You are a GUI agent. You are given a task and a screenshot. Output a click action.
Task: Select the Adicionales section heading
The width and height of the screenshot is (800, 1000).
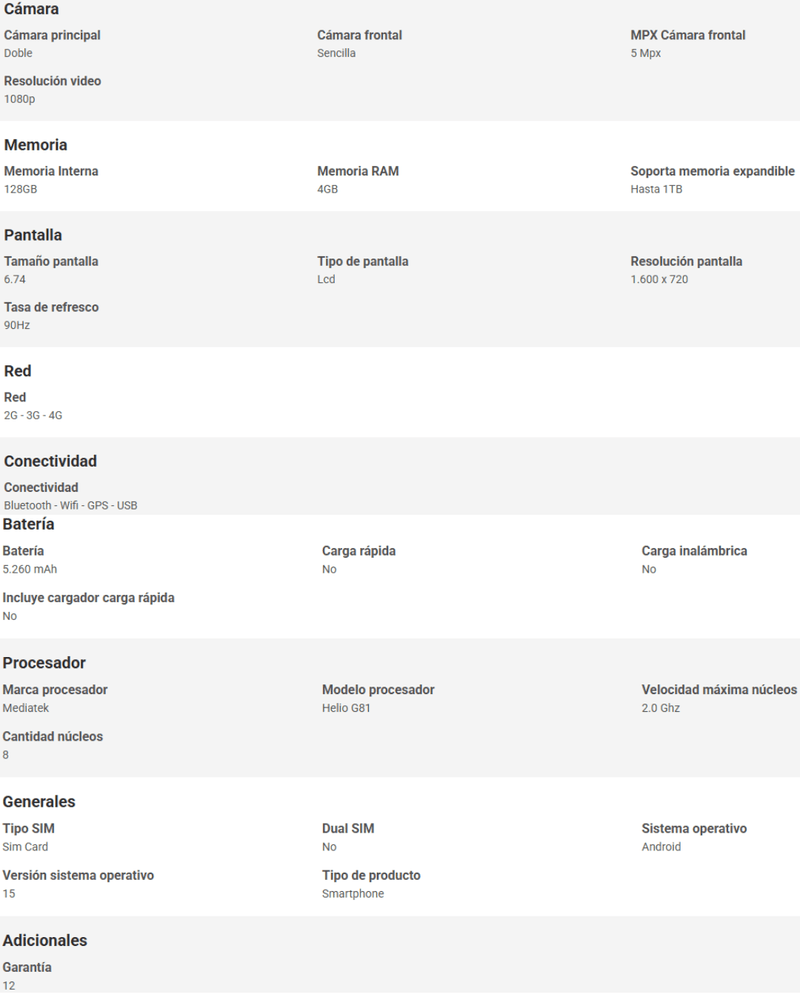tap(45, 941)
